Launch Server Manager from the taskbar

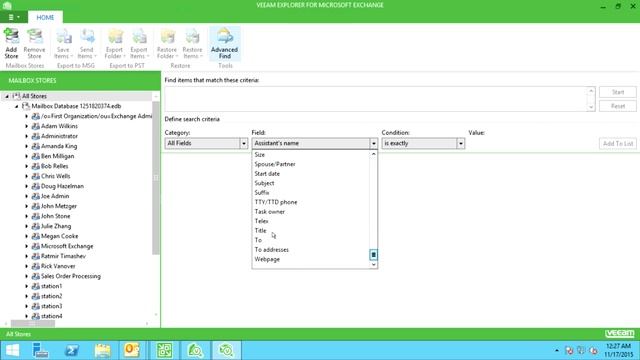pos(40,350)
